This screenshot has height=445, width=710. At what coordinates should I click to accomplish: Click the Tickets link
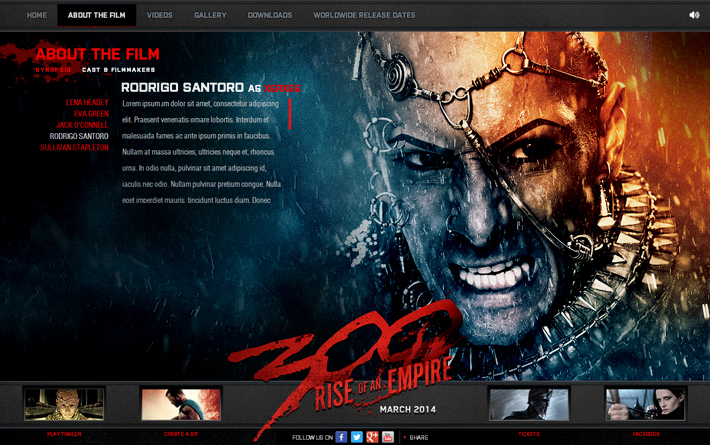[x=529, y=434]
